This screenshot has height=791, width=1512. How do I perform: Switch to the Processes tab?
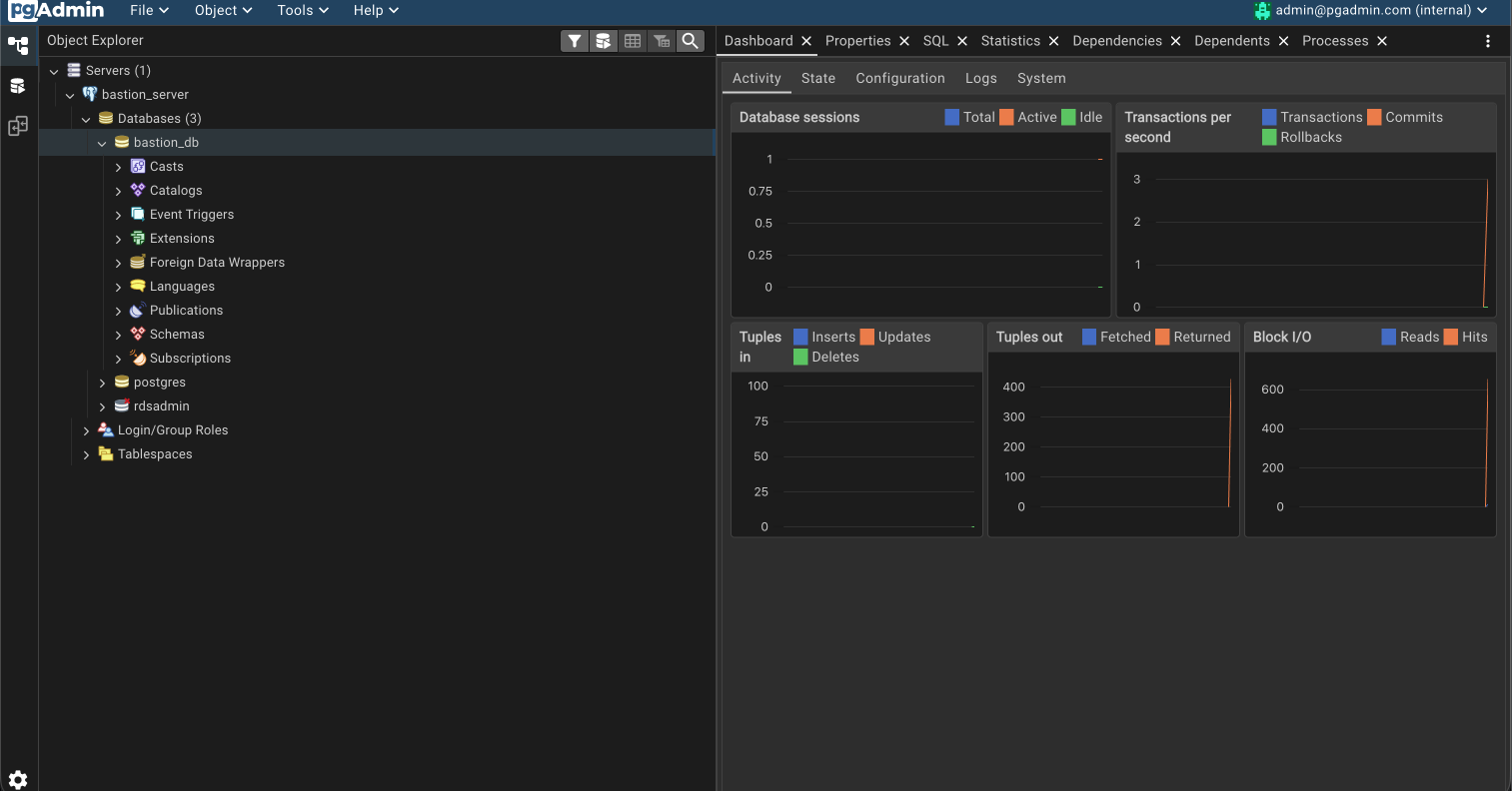click(1335, 41)
